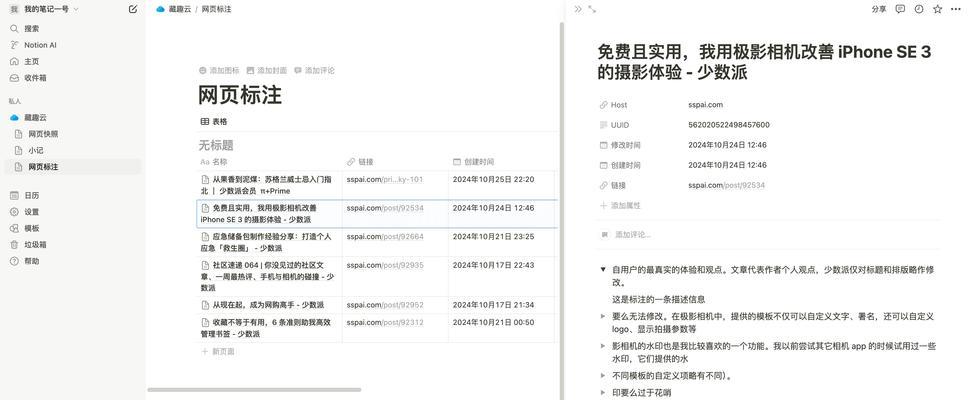The image size is (968, 400).
Task: Expand the toggle 影相机的水印也是我比较喜欢
Action: (603, 346)
